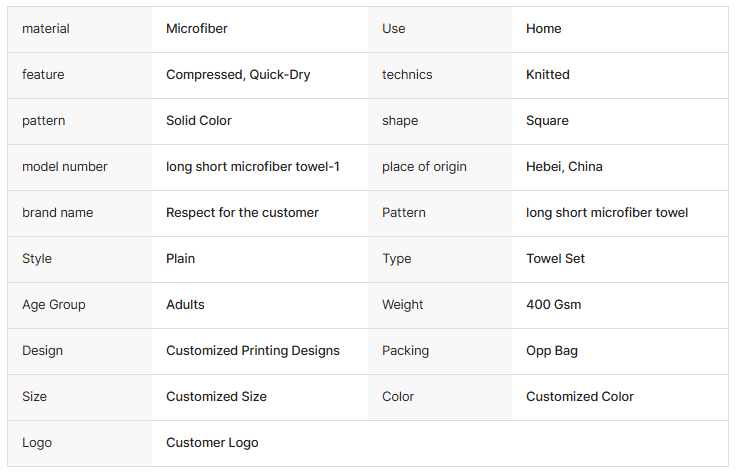
Task: Select the 'Compressed, Quick-Dry' feature text
Action: (238, 75)
